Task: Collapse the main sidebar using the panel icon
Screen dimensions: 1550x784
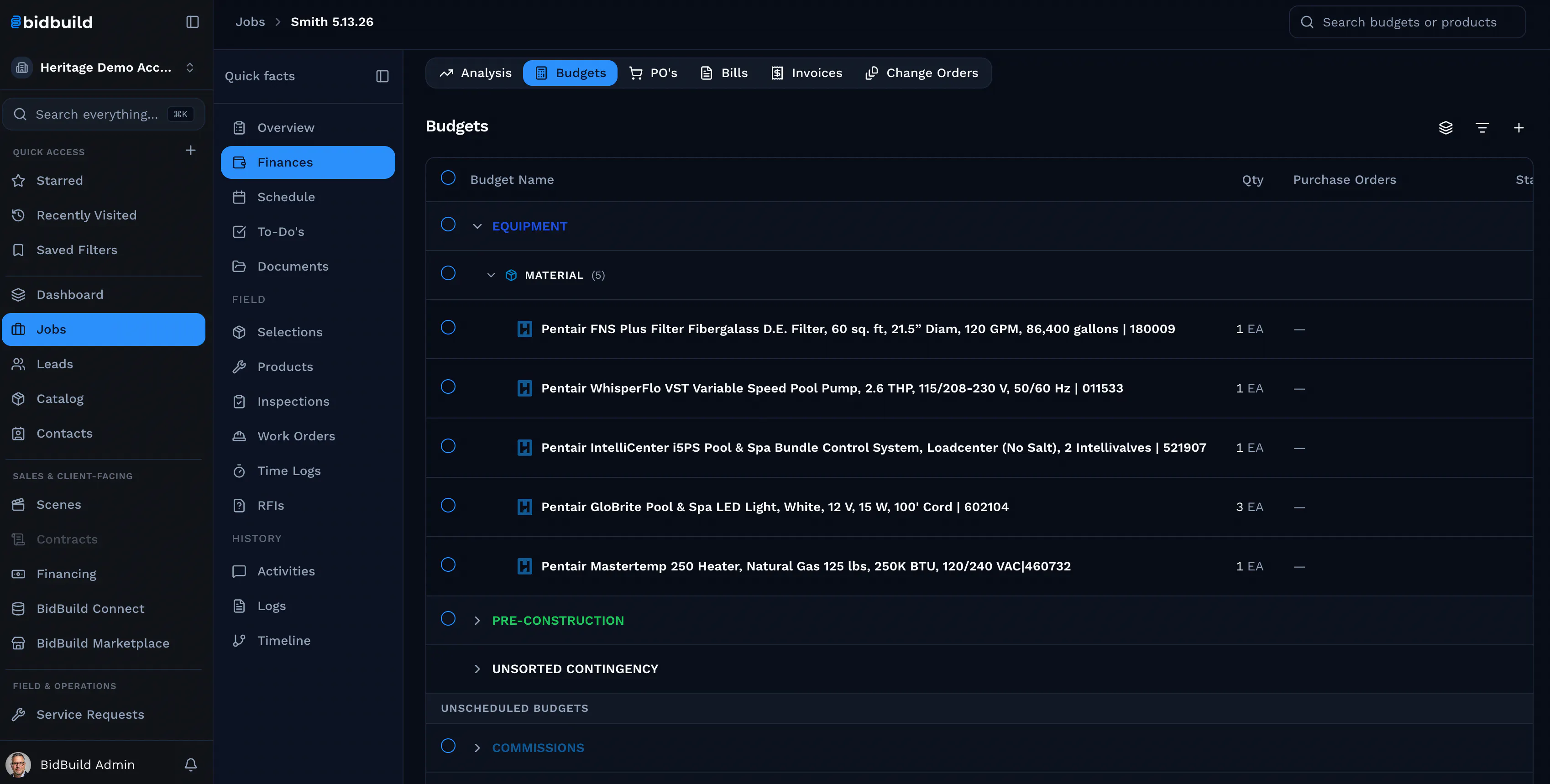Action: click(x=193, y=22)
